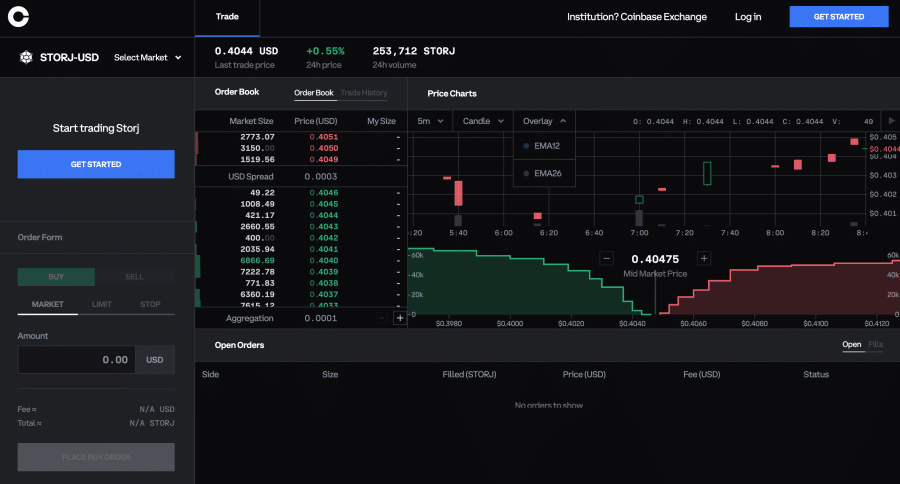Screen dimensions: 900x484
Task: Click the 0.4037 bid price
Action: pos(324,295)
